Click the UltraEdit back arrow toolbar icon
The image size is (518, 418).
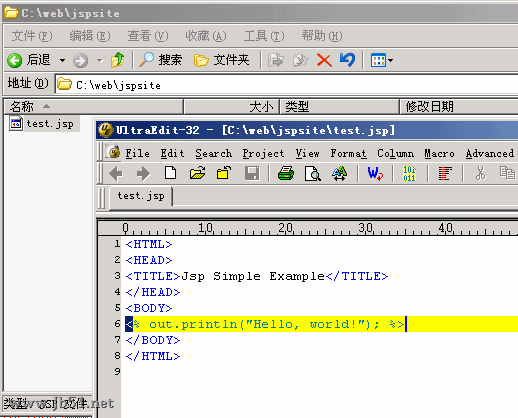[x=116, y=174]
